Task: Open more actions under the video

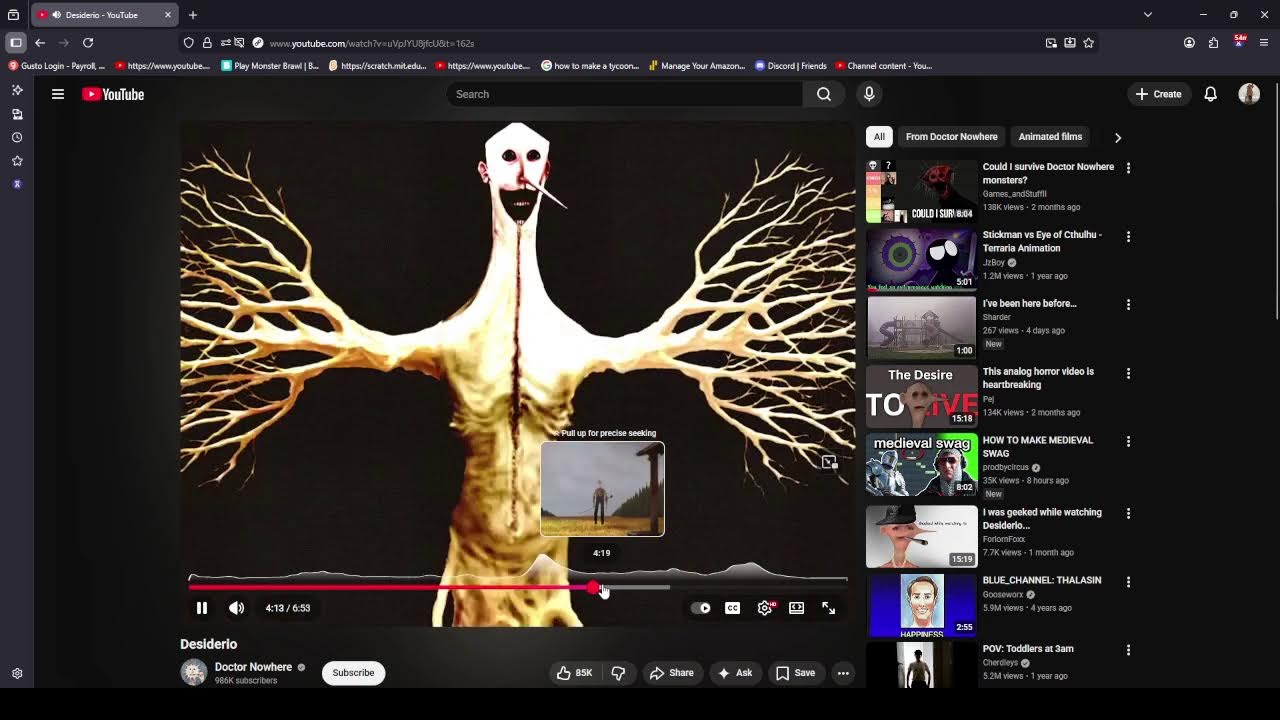Action: click(x=843, y=673)
